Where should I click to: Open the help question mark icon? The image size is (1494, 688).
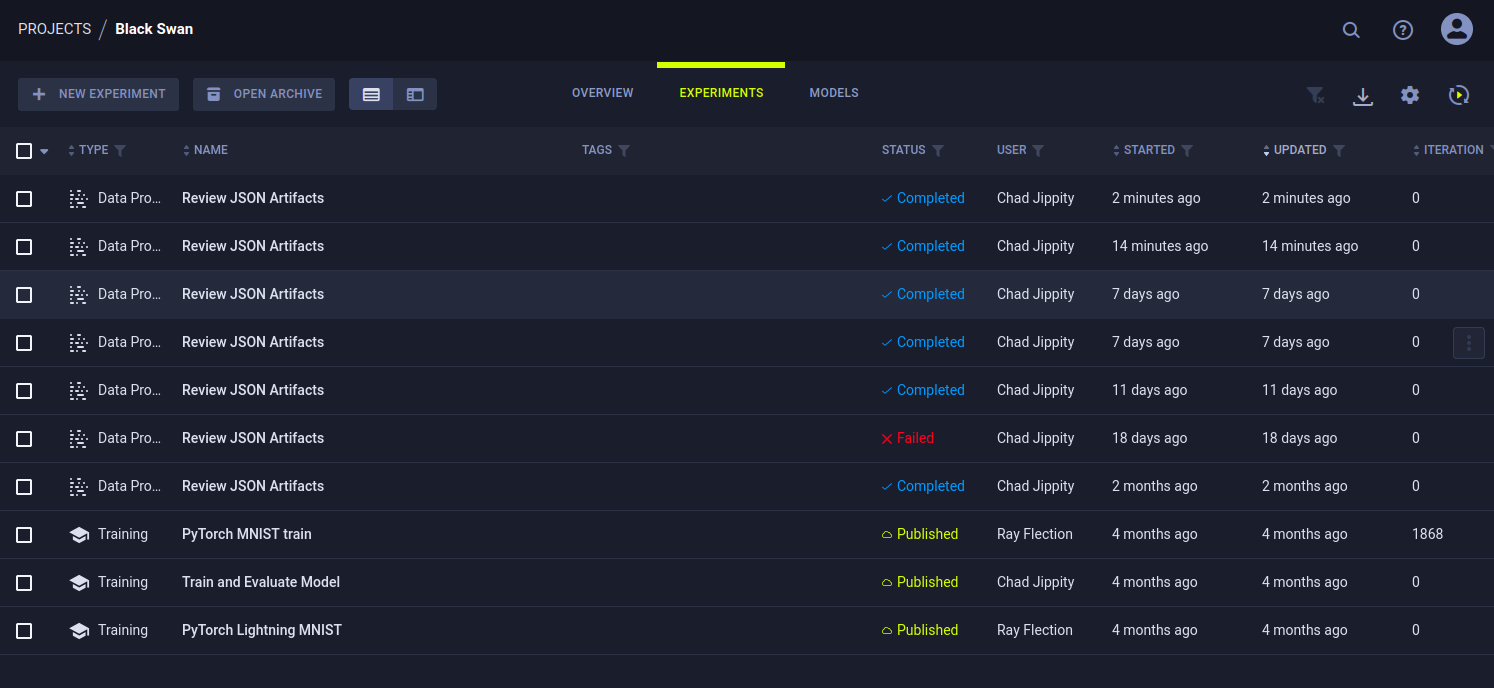(1403, 30)
